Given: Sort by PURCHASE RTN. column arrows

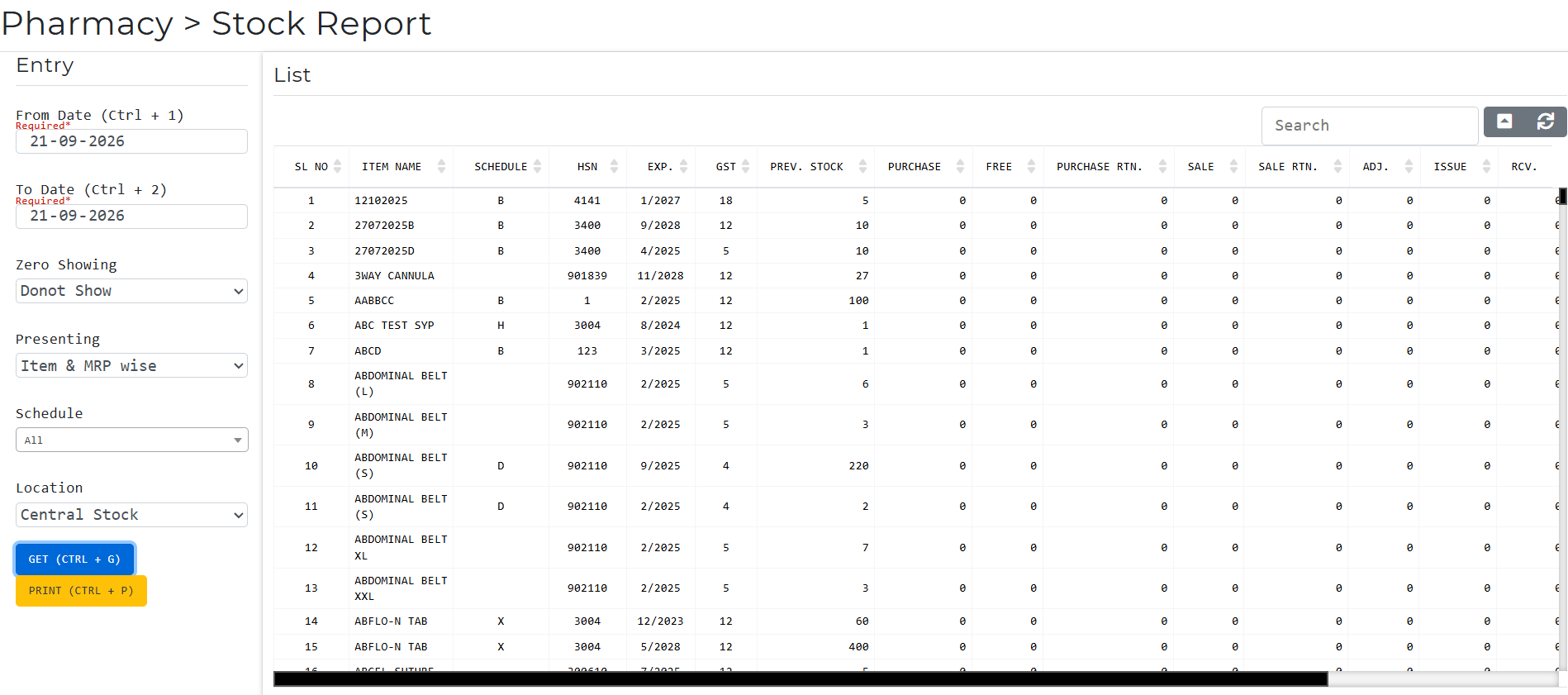Looking at the screenshot, I should coord(1162,166).
